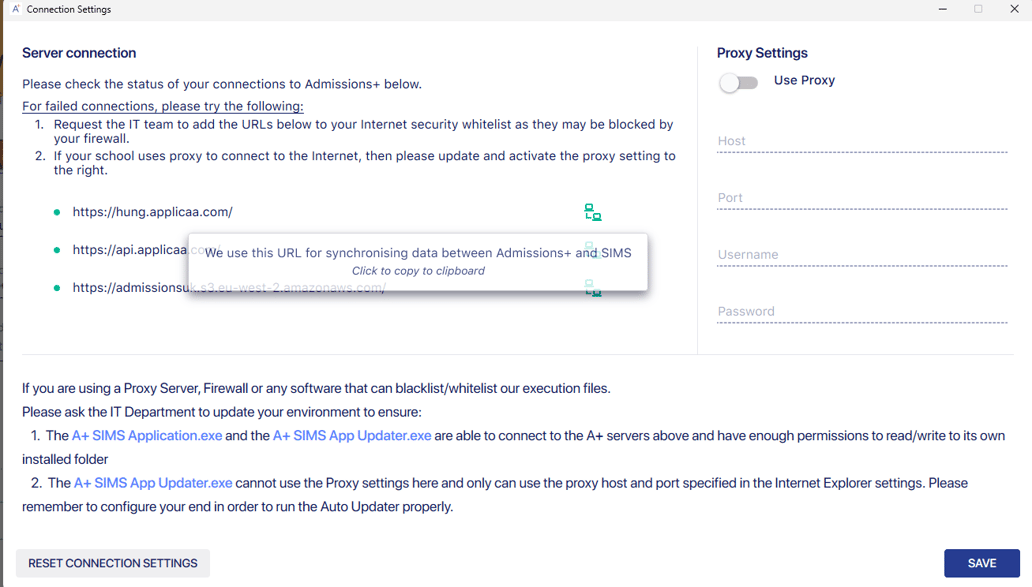Click the https://api.applicaa URL text
The height and width of the screenshot is (587, 1032).
point(129,250)
